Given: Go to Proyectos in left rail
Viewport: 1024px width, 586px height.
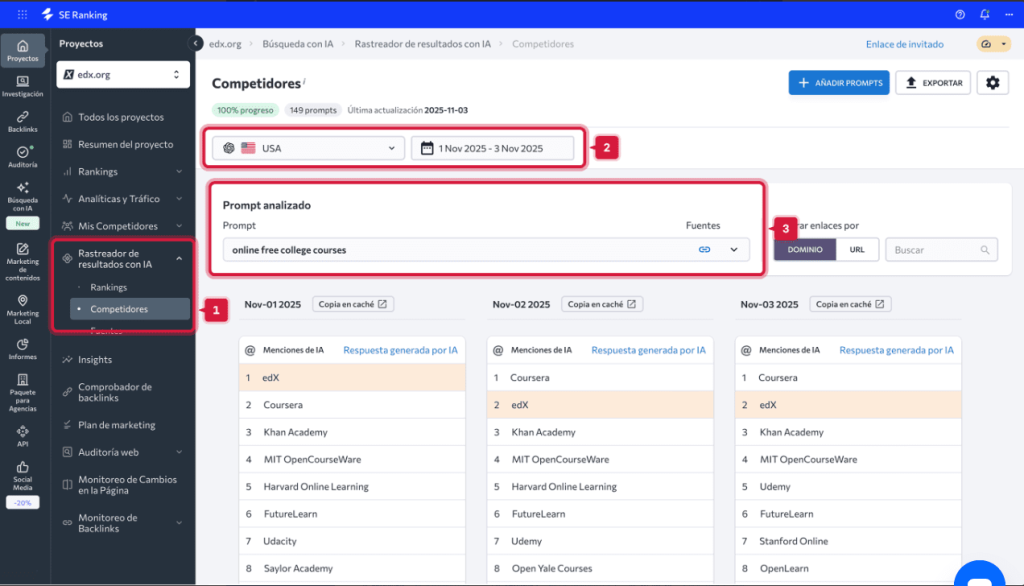Looking at the screenshot, I should 23,51.
